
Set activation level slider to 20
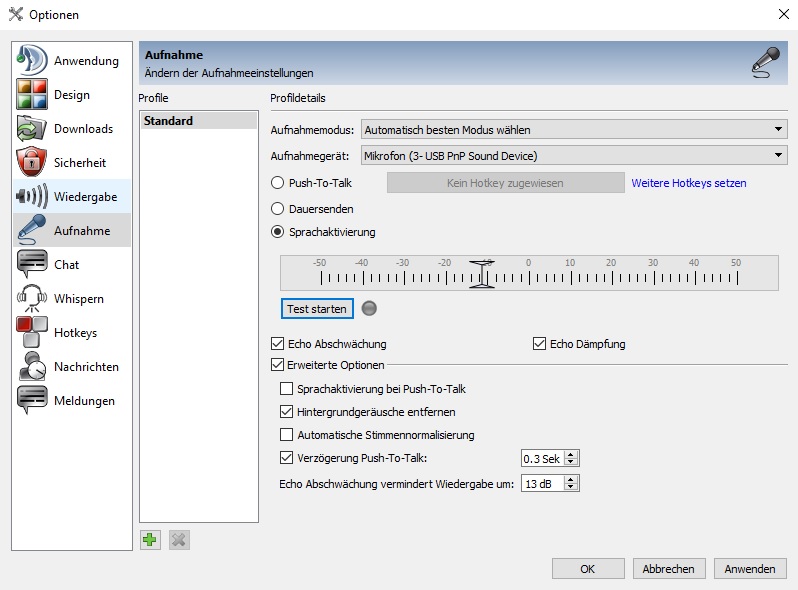point(612,277)
